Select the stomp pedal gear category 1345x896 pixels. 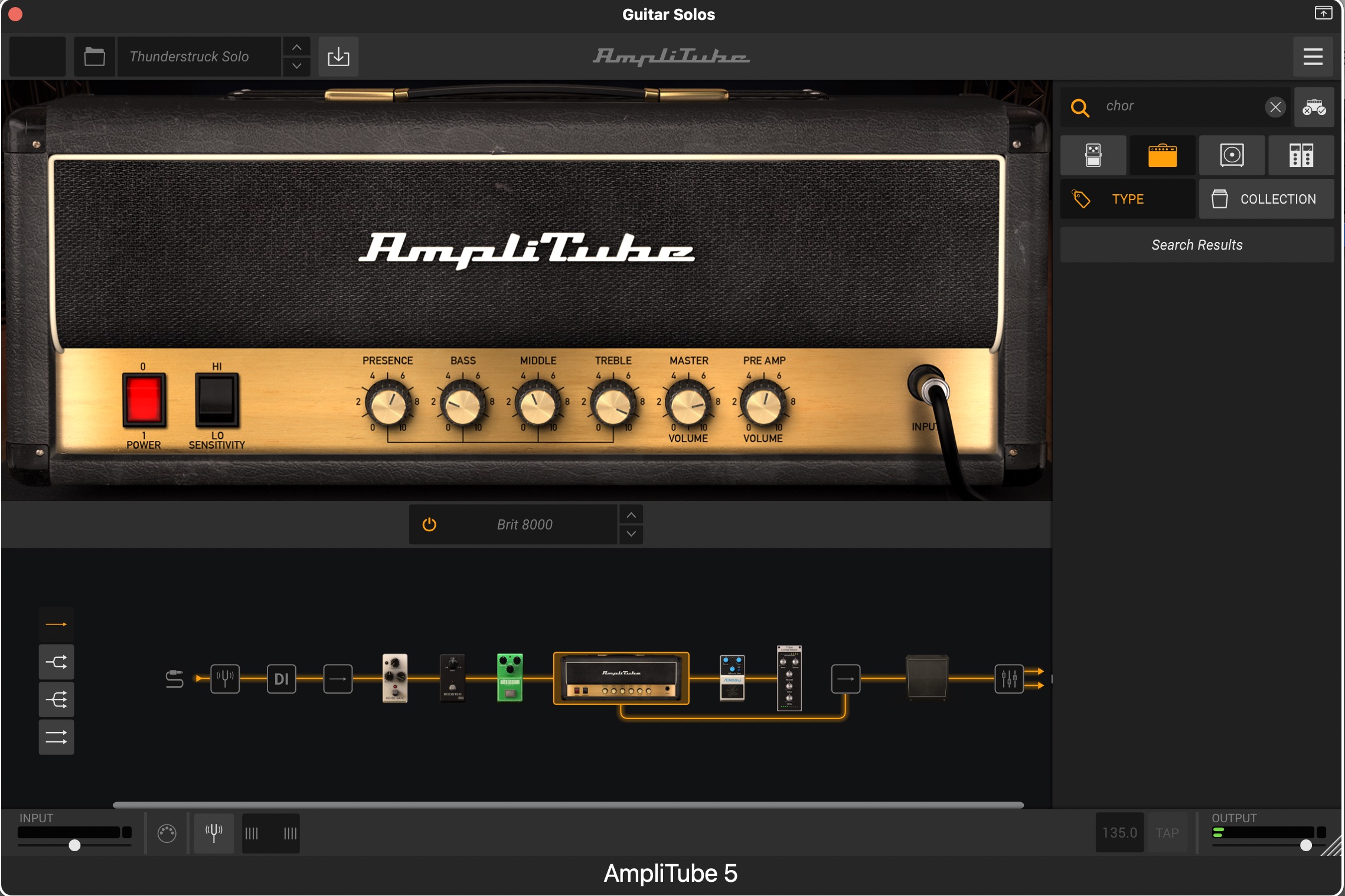click(1093, 155)
